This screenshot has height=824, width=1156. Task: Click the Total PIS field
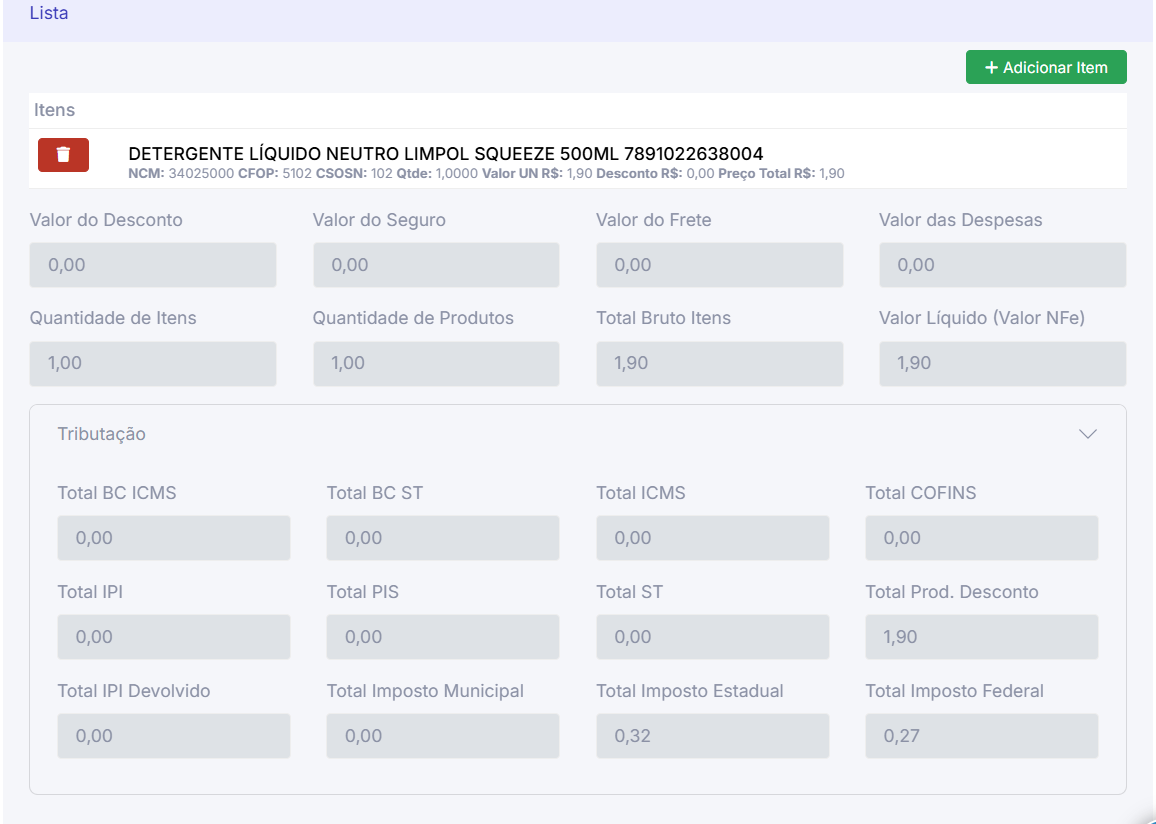click(x=443, y=637)
